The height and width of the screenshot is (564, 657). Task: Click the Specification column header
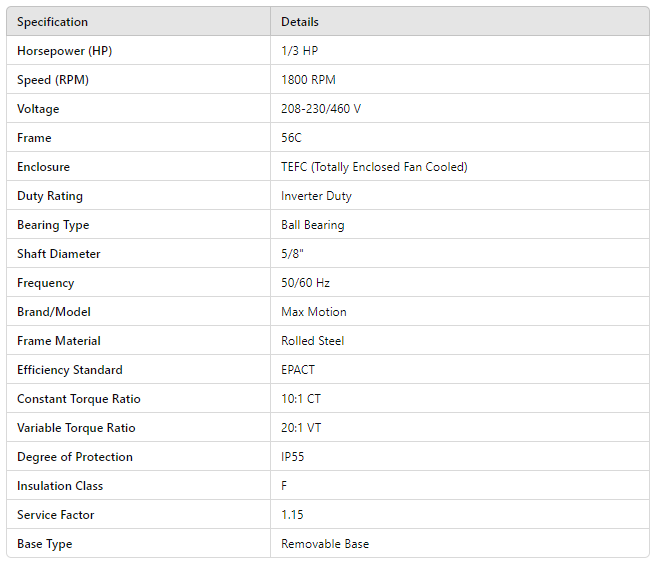52,22
